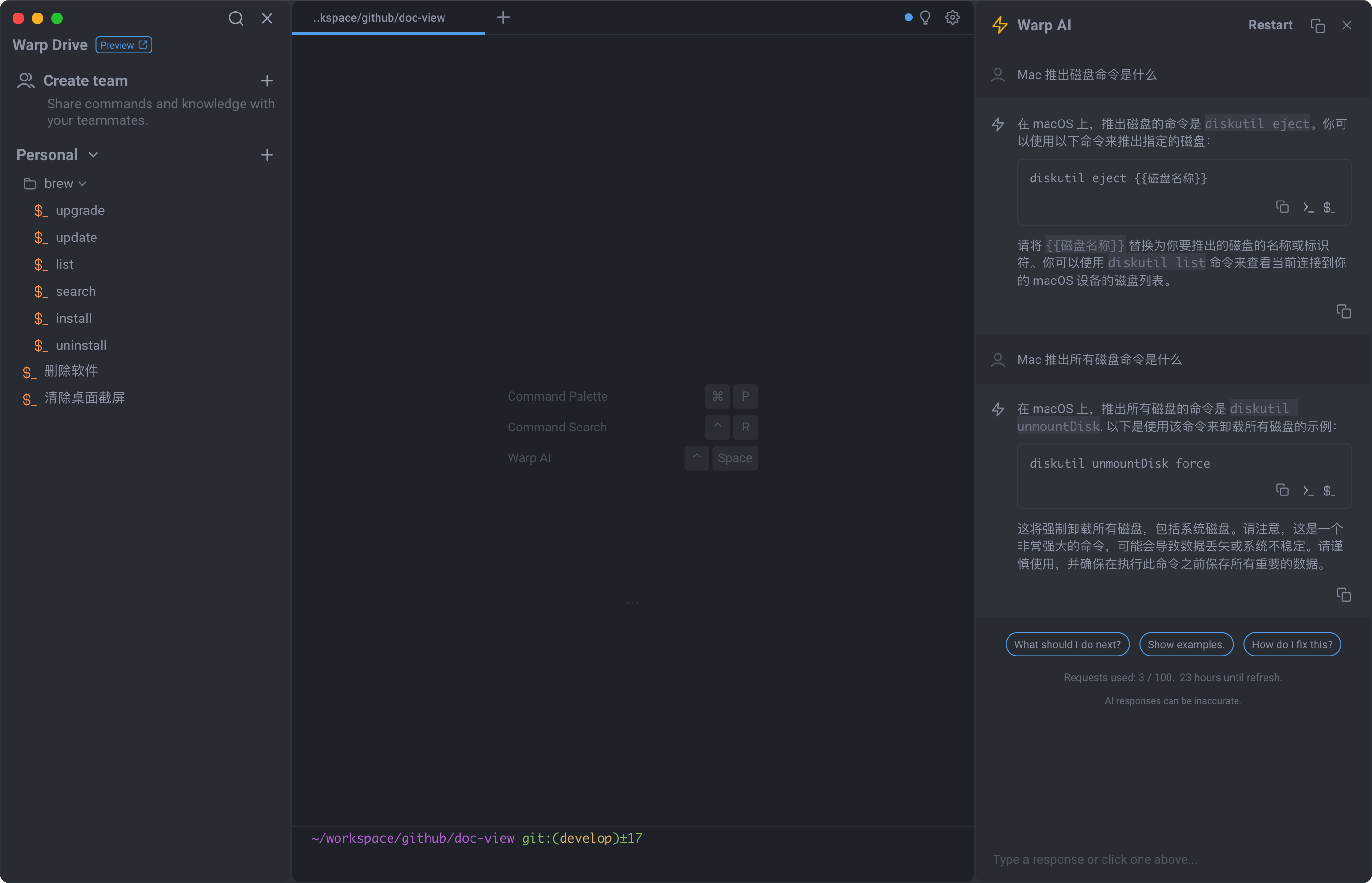Image resolution: width=1372 pixels, height=883 pixels.
Task: Click the Create team heading
Action: tap(85, 81)
